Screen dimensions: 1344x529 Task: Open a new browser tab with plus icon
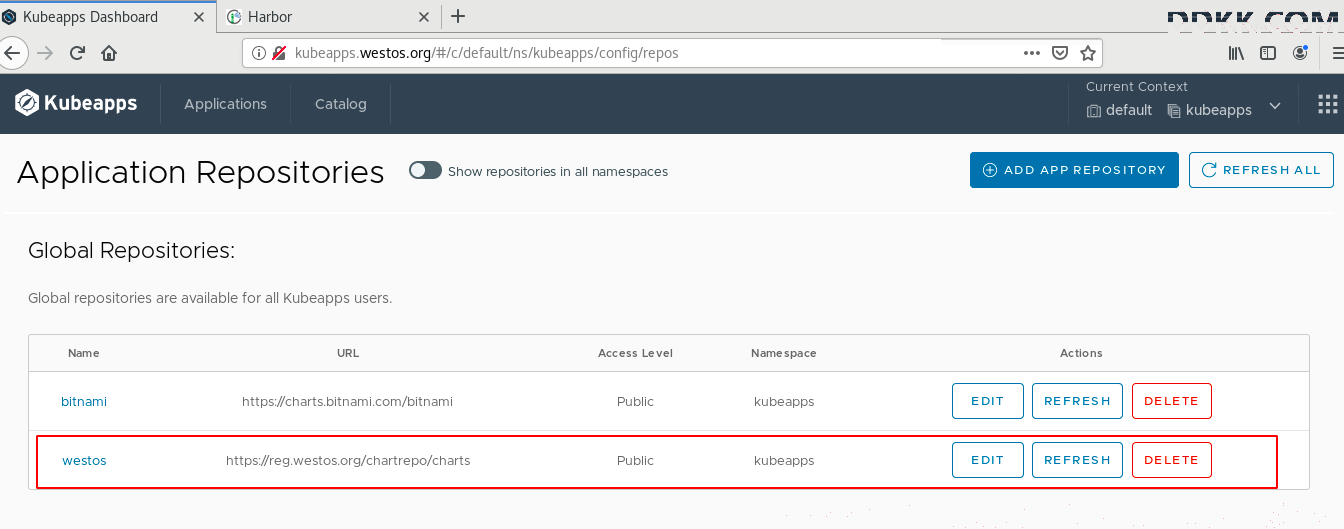[x=458, y=16]
